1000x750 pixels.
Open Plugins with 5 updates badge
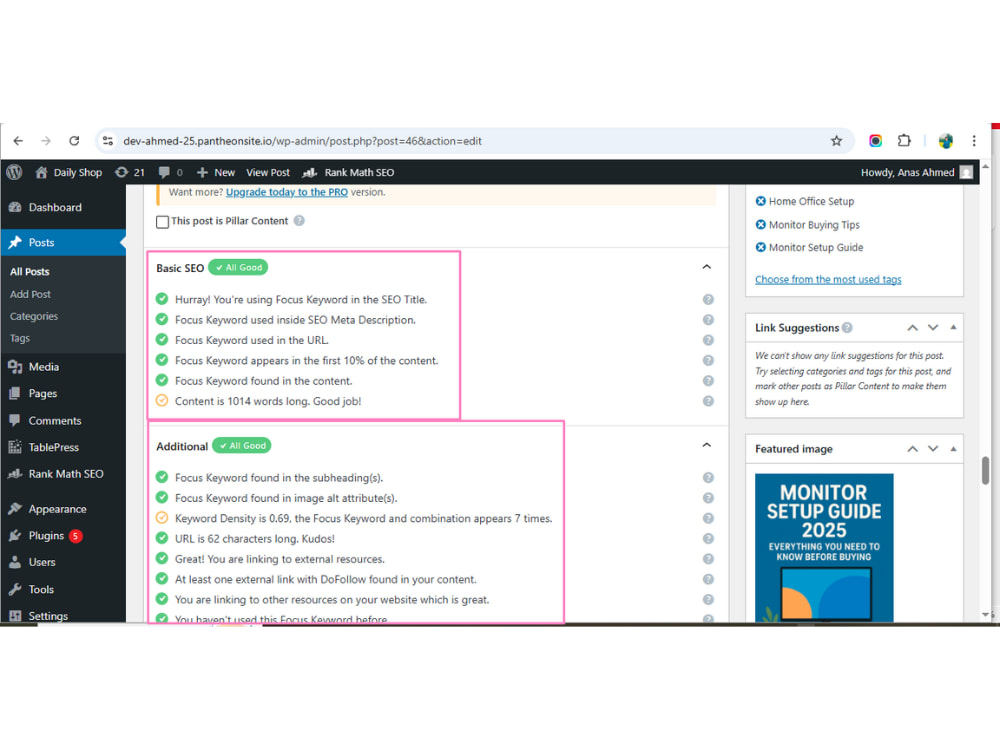click(x=63, y=536)
